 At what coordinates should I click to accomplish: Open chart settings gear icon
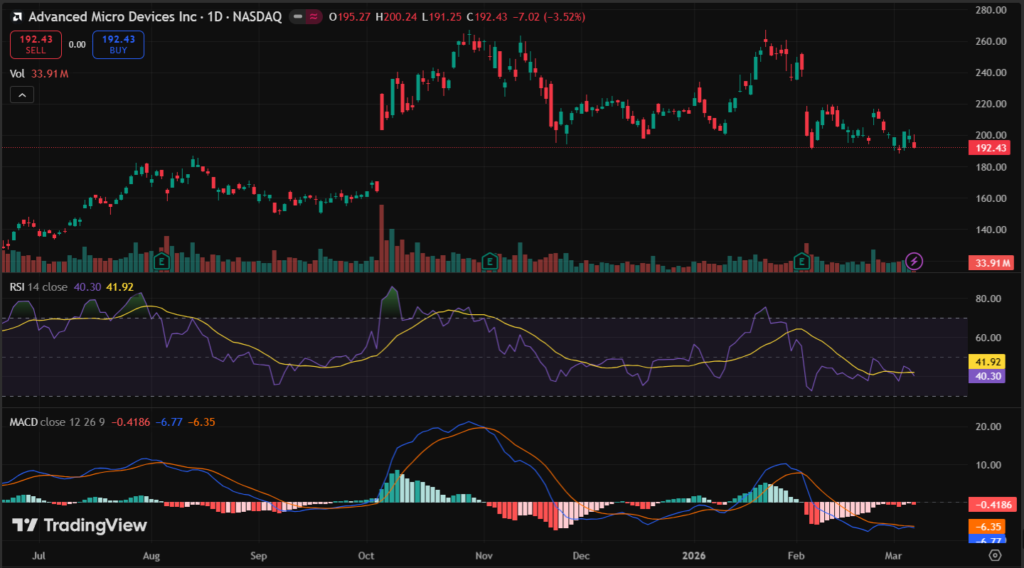click(994, 553)
